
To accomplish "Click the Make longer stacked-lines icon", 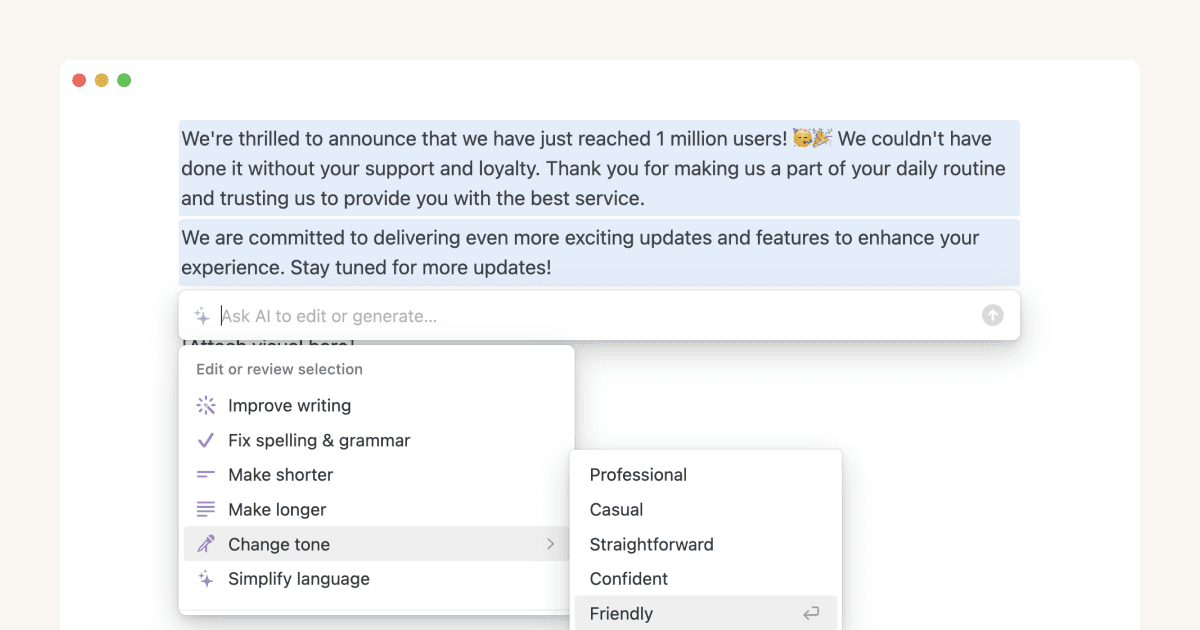I will [x=205, y=509].
